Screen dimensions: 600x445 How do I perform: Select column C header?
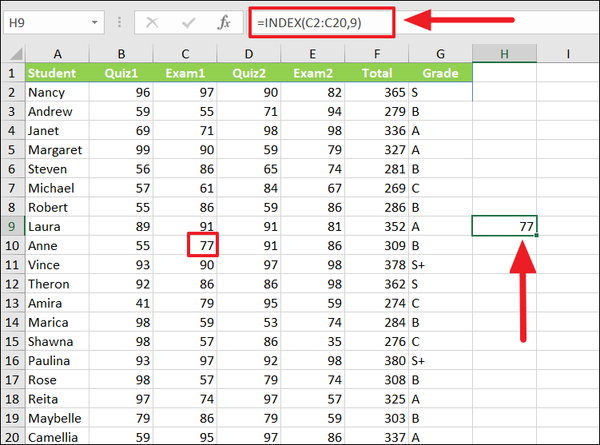pos(185,54)
